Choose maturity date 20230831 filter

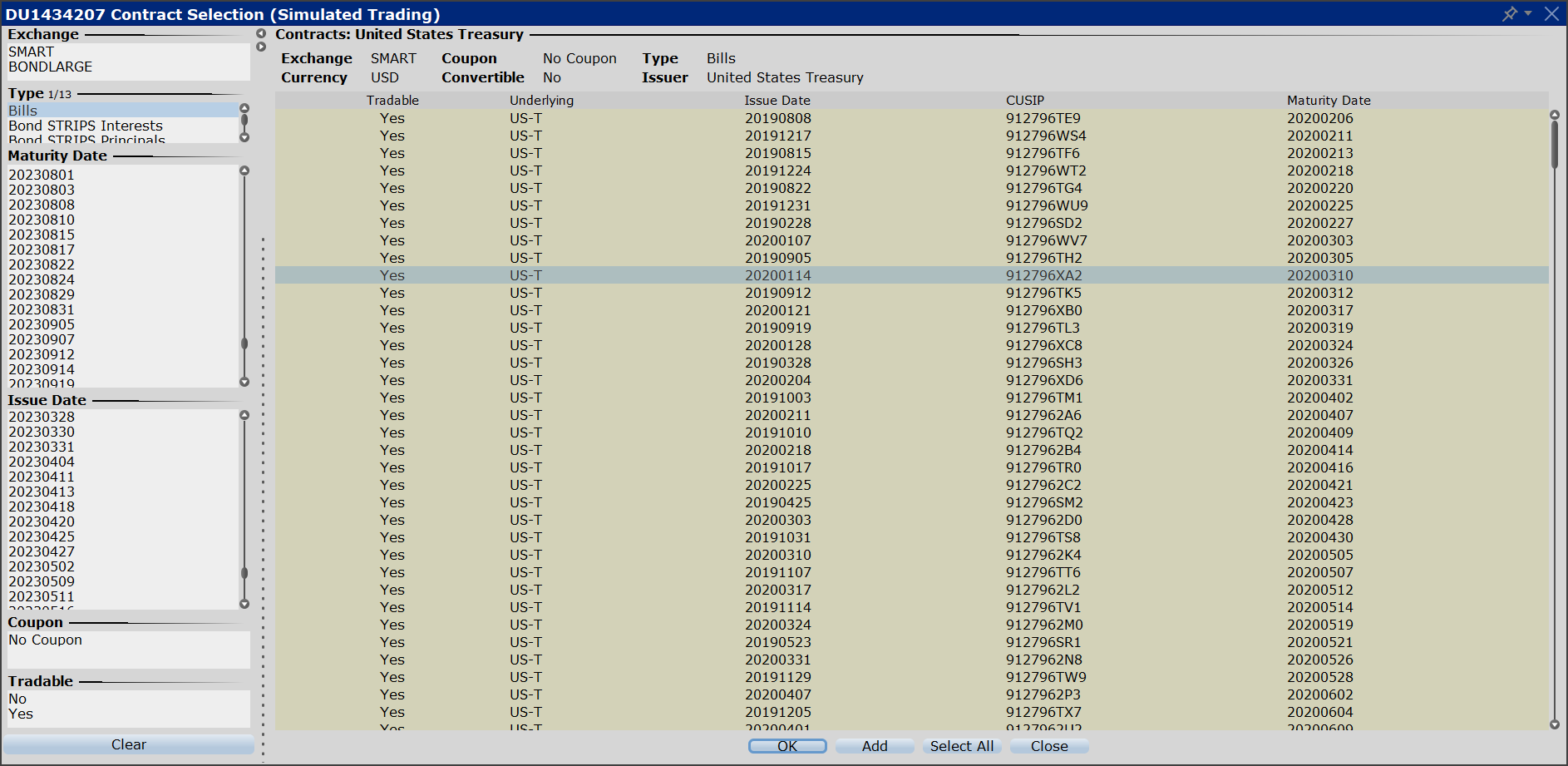(123, 309)
